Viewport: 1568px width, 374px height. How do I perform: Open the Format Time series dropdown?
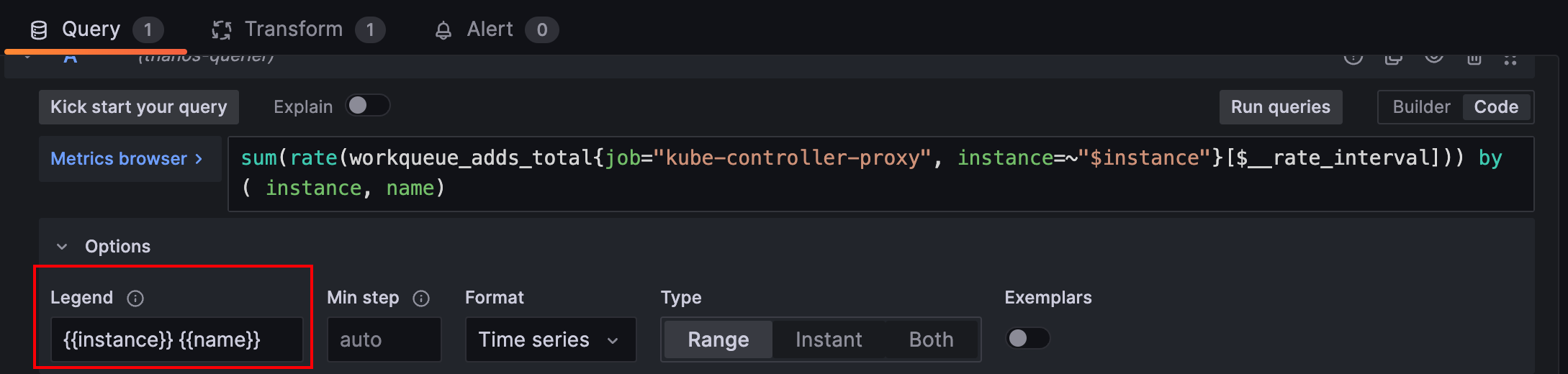click(551, 339)
